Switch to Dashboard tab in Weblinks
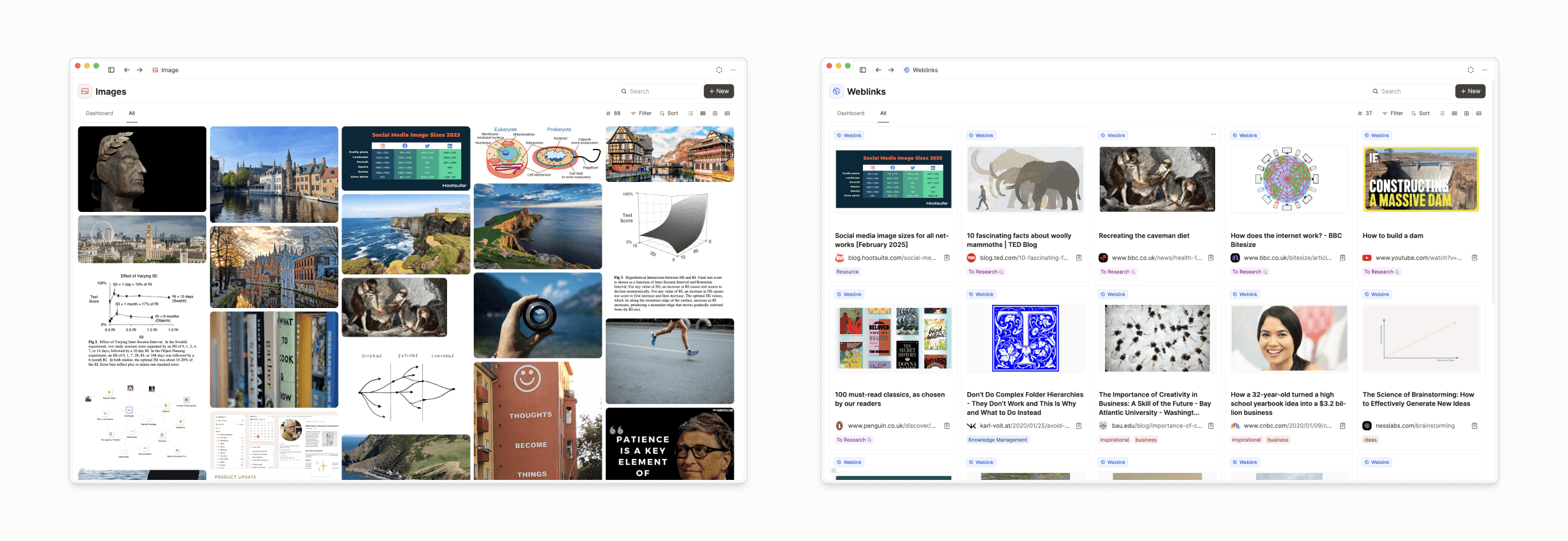The height and width of the screenshot is (541, 1568). pos(851,113)
